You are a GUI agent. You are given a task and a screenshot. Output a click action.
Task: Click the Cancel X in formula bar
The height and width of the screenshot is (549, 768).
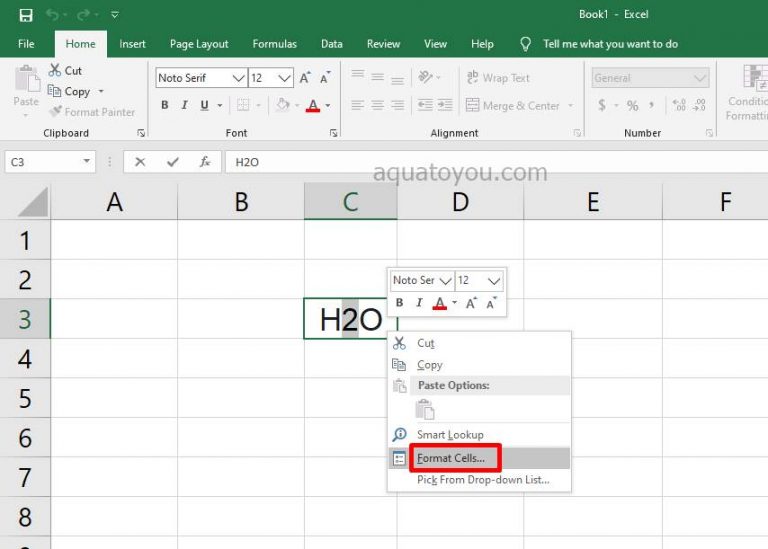140,161
